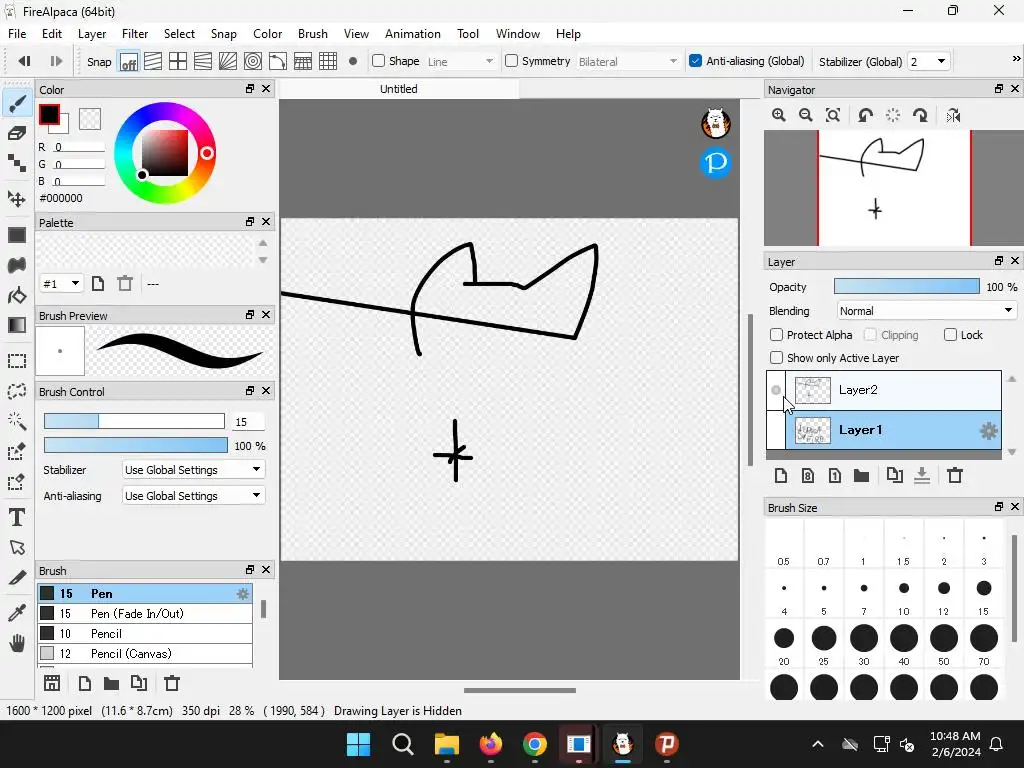Select Layer2 in the layer list
Screen dimensions: 1024x768
pos(893,391)
